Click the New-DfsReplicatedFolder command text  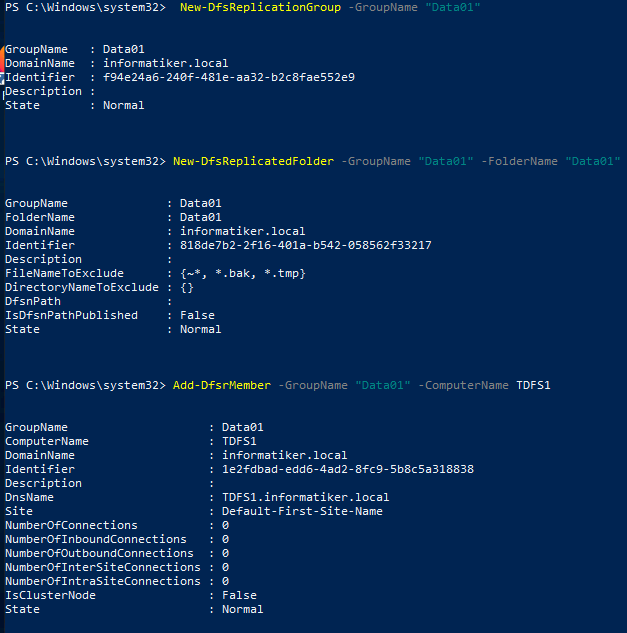pyautogui.click(x=253, y=161)
